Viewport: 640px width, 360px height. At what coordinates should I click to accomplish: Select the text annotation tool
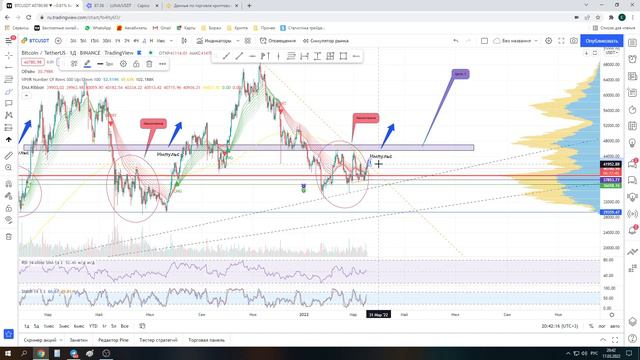pyautogui.click(x=9, y=103)
